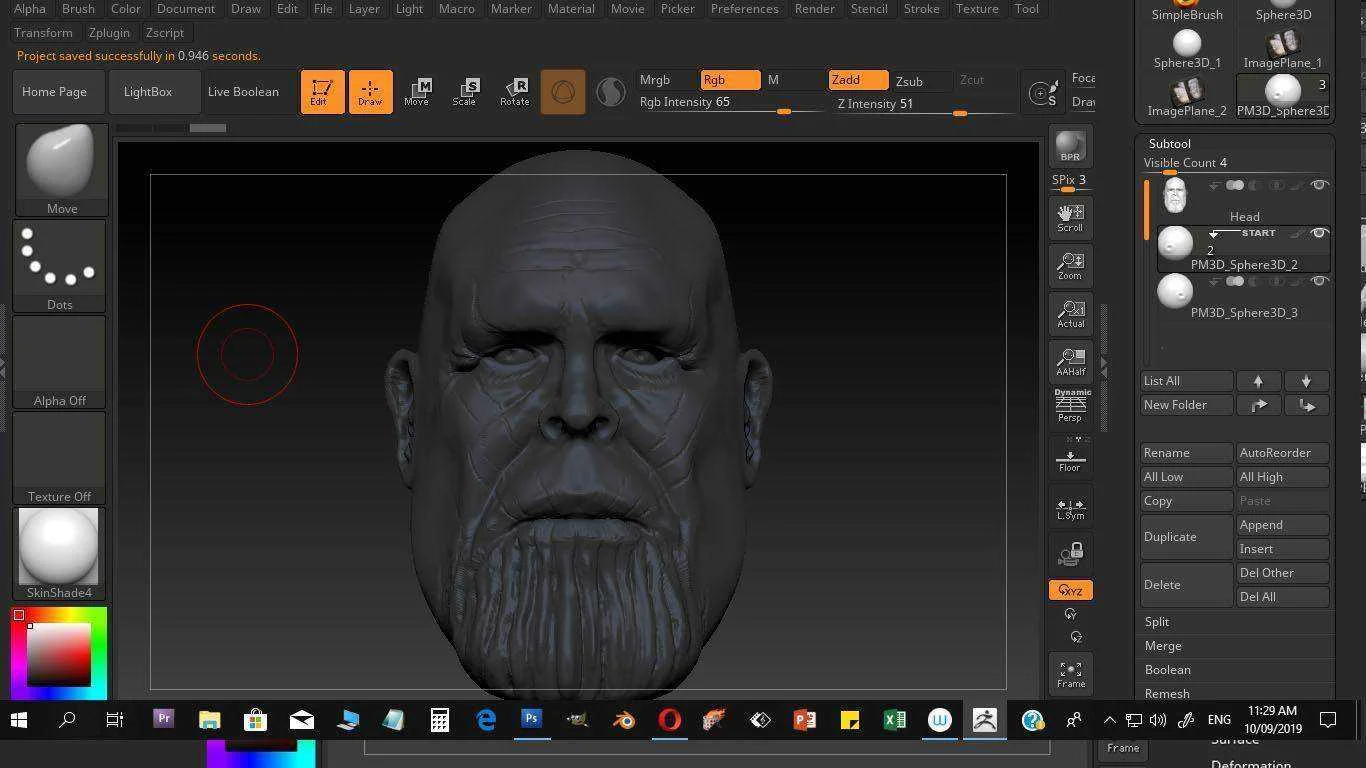Screen dimensions: 1366x768
Task: Click the AAHalf view icon
Action: pos(1070,362)
